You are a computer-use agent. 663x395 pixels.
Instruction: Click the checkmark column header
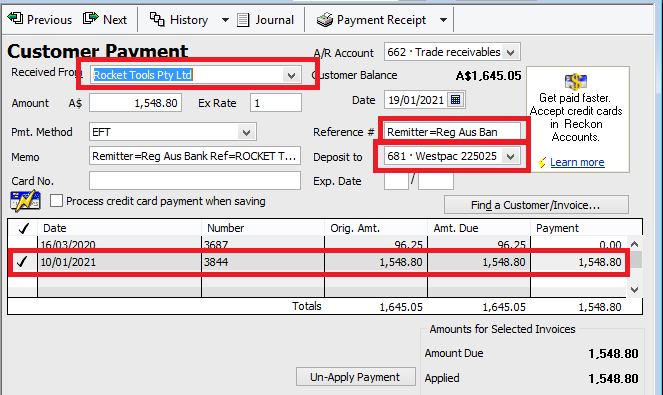[x=23, y=228]
